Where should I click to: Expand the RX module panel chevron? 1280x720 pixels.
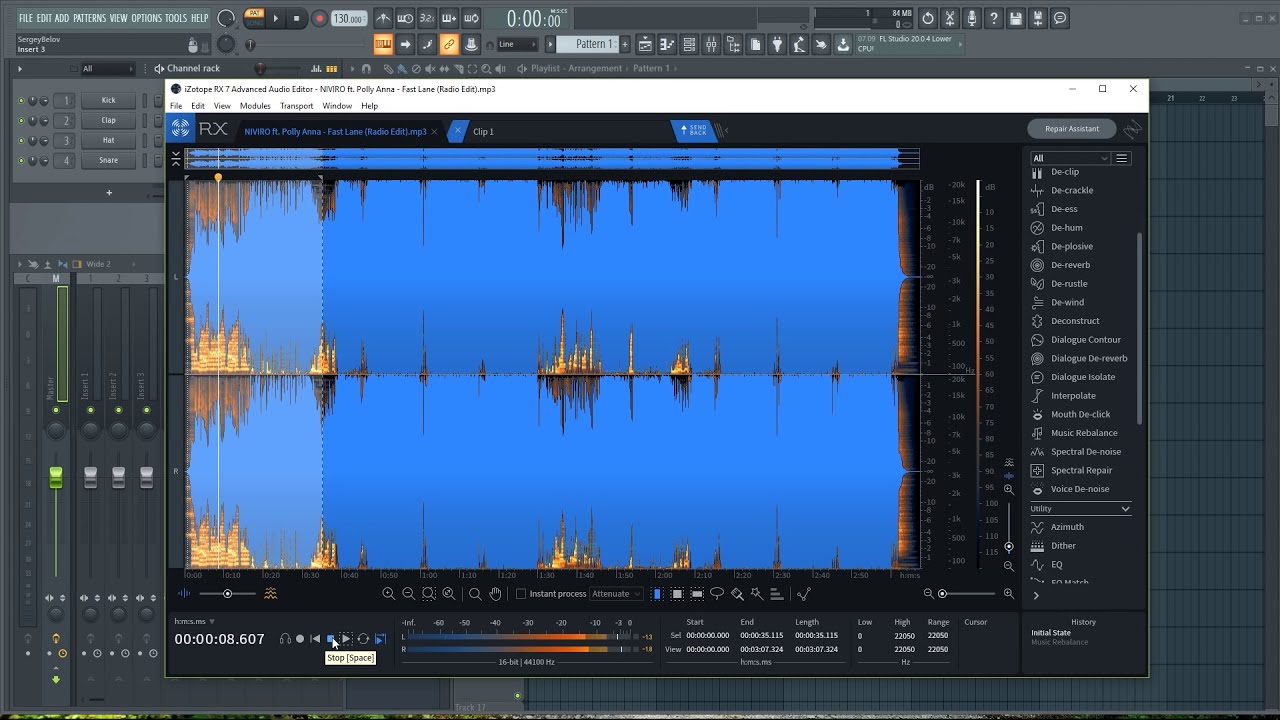coord(1036,595)
